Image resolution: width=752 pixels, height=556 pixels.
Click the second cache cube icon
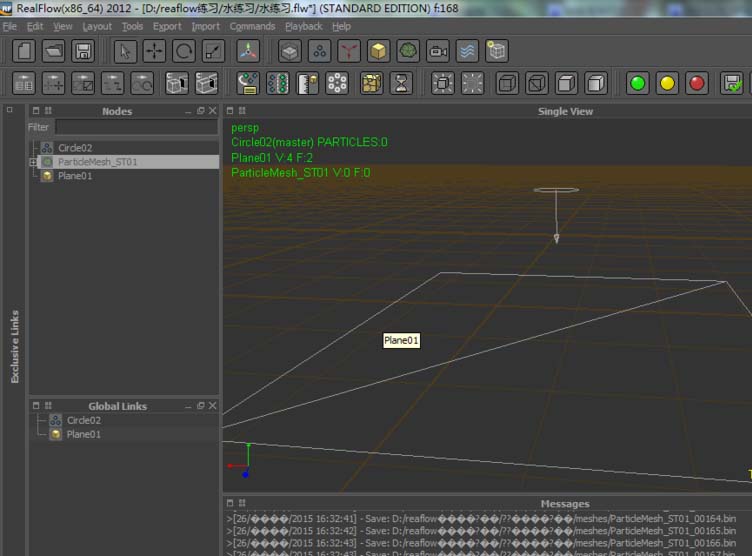tap(206, 83)
